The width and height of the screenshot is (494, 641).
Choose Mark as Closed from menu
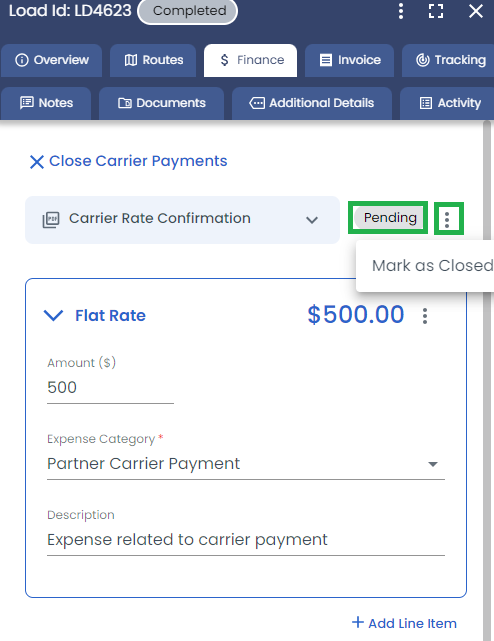[432, 266]
